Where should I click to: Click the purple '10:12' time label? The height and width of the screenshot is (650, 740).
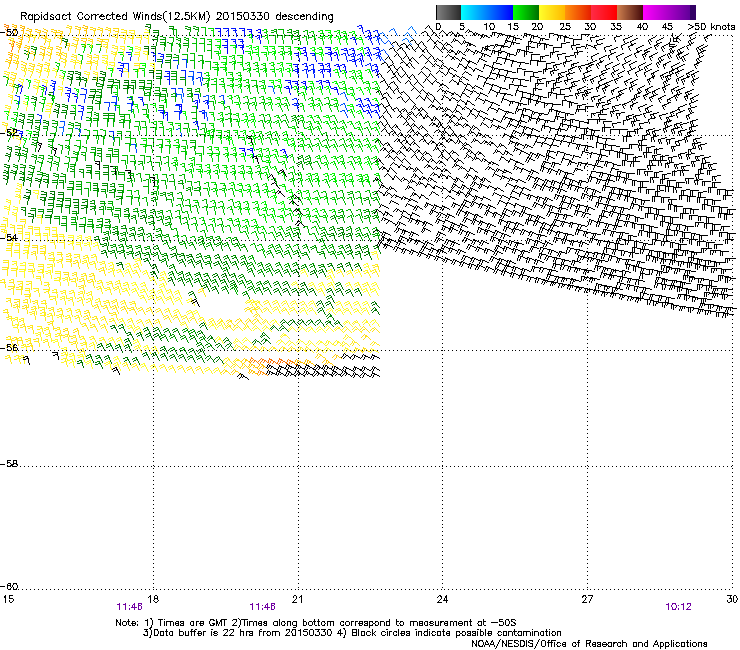point(678,607)
